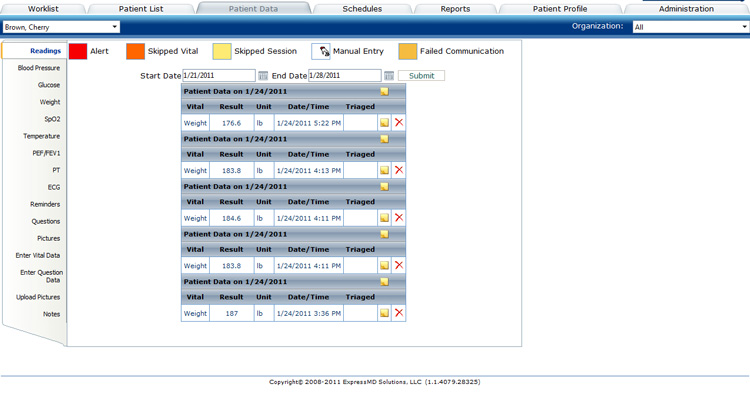
Task: Click the yellow Skipped Session legend swatch
Action: click(222, 51)
